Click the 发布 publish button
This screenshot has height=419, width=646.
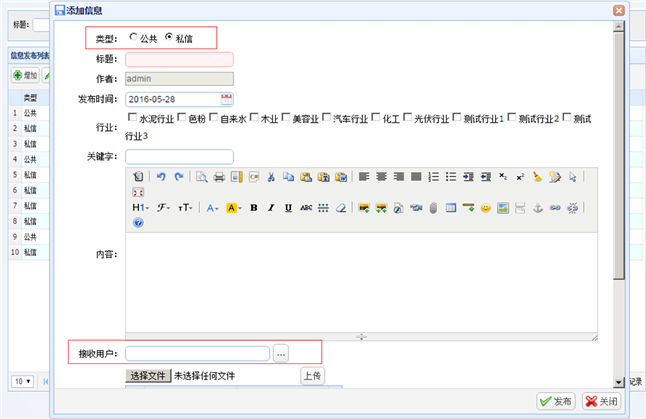coord(555,400)
